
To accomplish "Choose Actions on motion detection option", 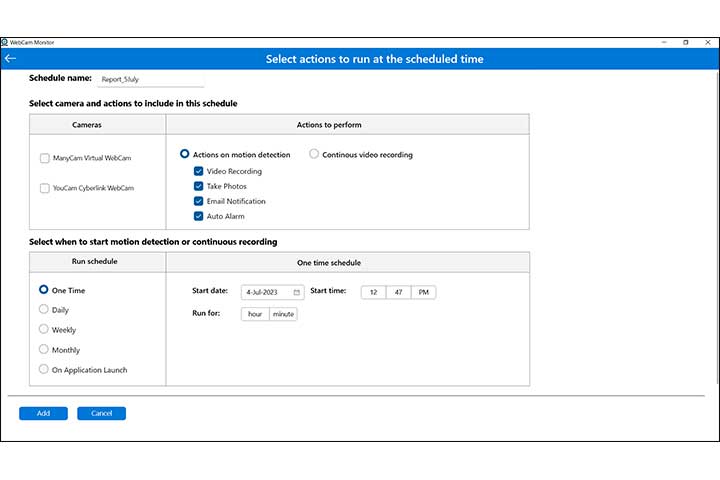I will coord(185,154).
